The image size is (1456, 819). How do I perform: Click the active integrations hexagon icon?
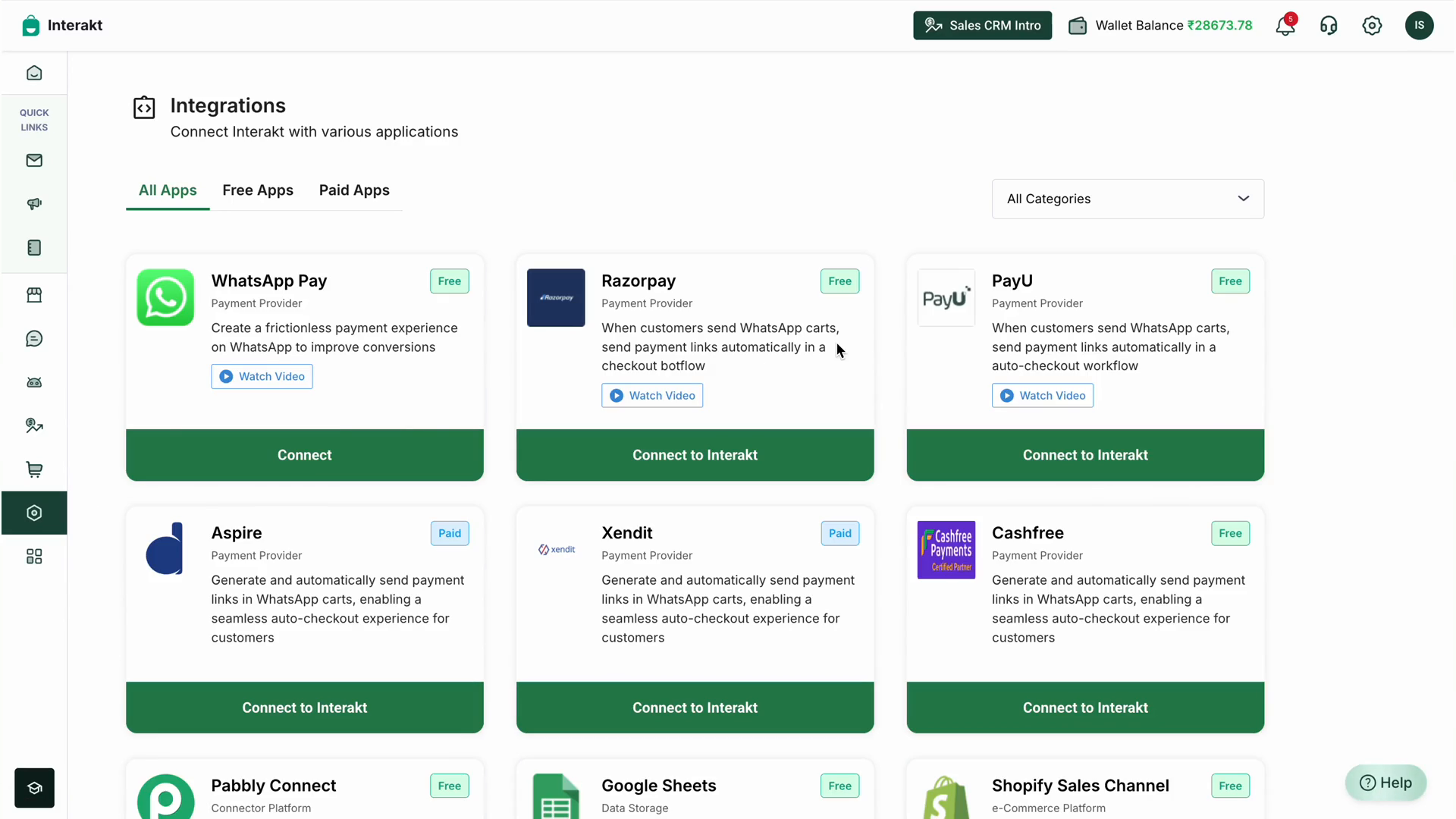(34, 513)
